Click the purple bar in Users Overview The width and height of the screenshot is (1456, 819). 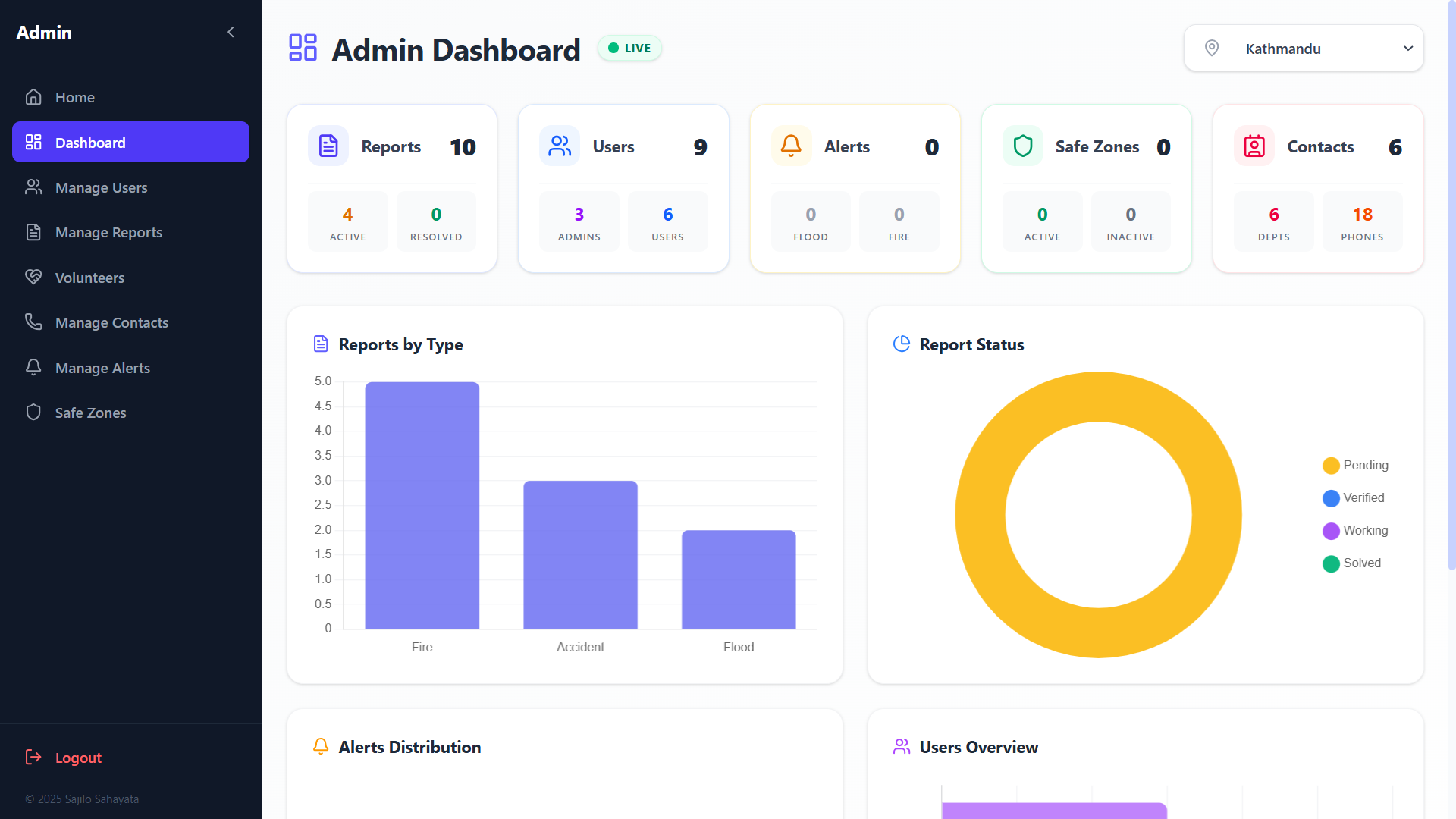1054,811
